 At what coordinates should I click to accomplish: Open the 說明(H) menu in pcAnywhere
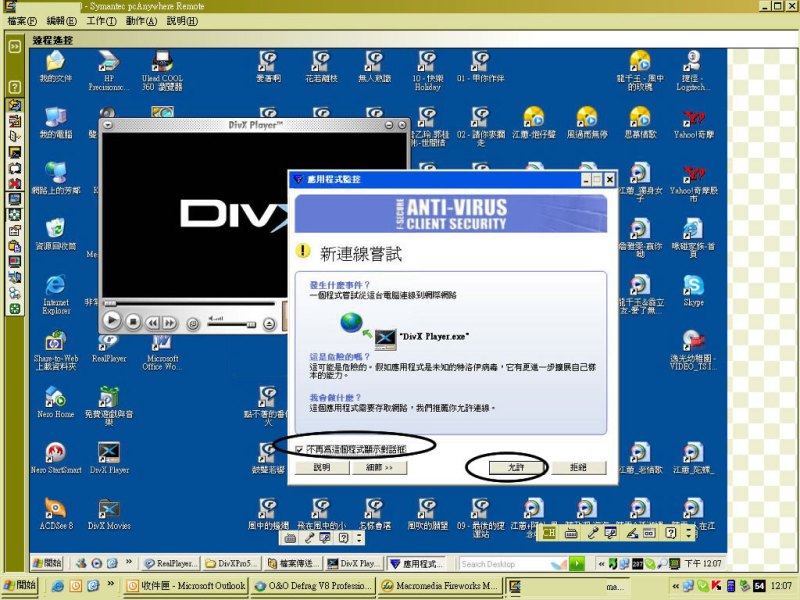(x=182, y=21)
